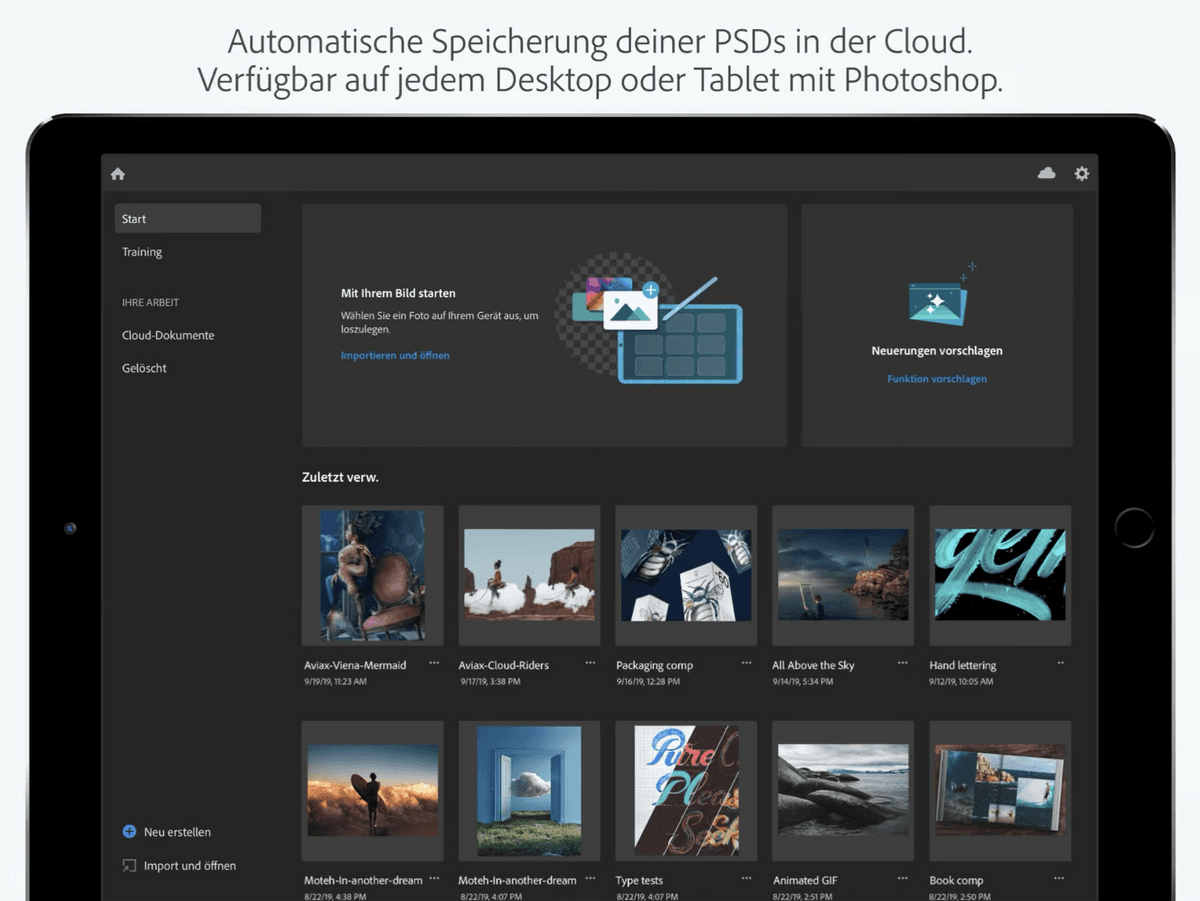The width and height of the screenshot is (1200, 901).
Task: Show Cloud-Dokumente in the sidebar
Action: pyautogui.click(x=168, y=335)
